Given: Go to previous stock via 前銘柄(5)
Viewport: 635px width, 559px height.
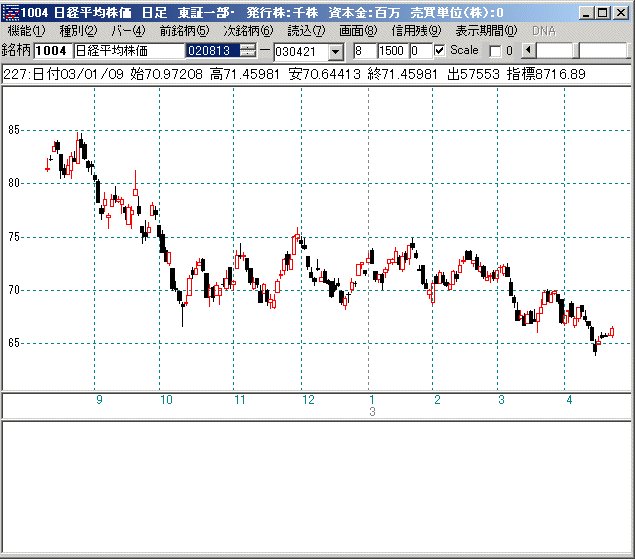Looking at the screenshot, I should 185,31.
